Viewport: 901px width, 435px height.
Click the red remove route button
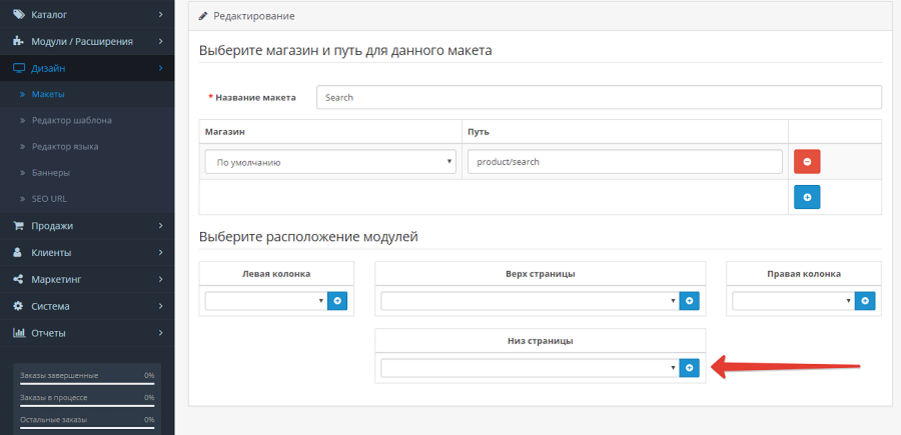(x=807, y=161)
